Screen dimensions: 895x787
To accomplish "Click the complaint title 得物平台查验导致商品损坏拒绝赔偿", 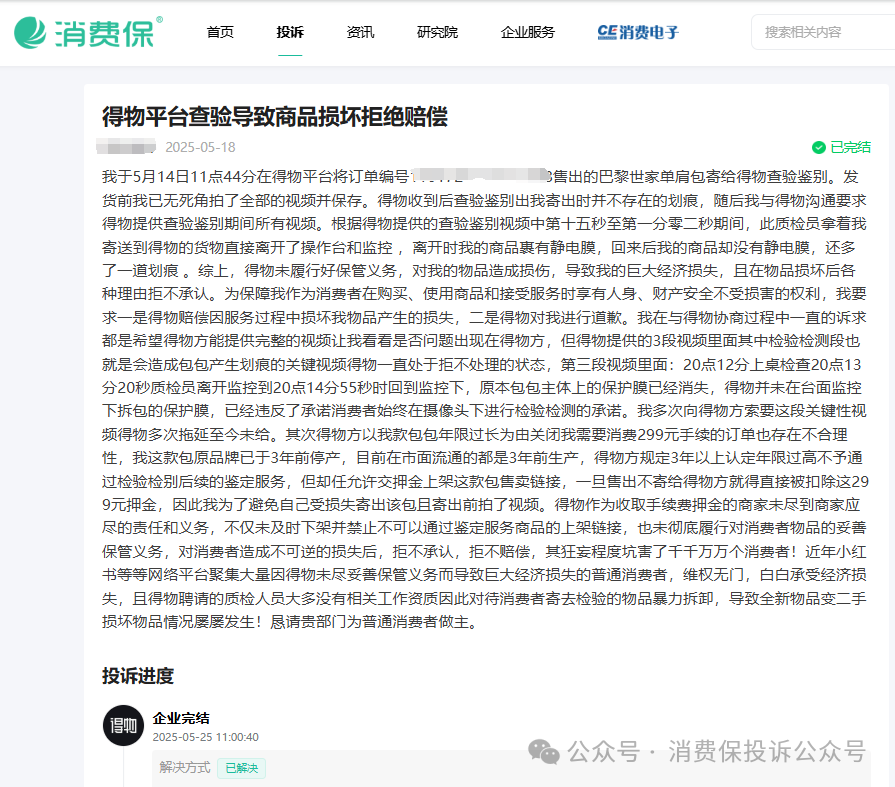I will click(x=275, y=117).
